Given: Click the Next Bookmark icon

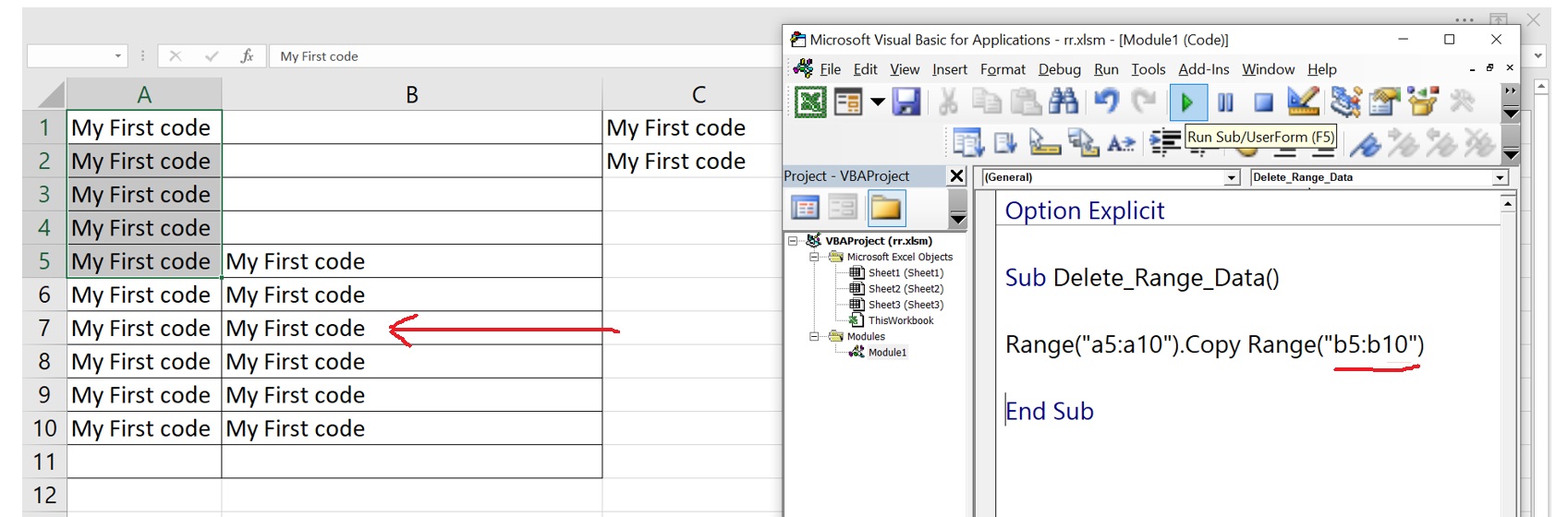Looking at the screenshot, I should (1403, 143).
